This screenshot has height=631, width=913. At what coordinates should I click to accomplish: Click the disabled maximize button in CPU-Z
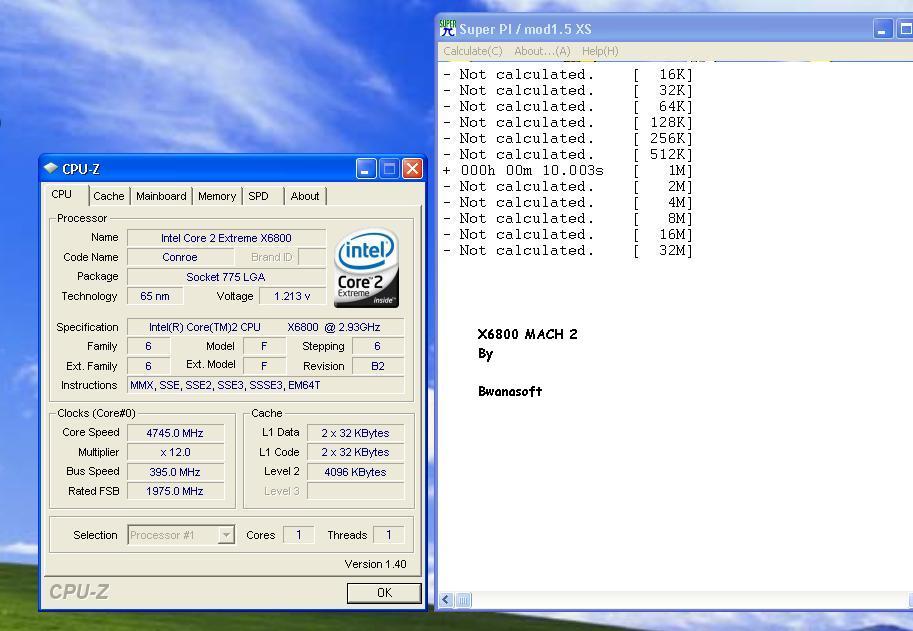tap(389, 169)
